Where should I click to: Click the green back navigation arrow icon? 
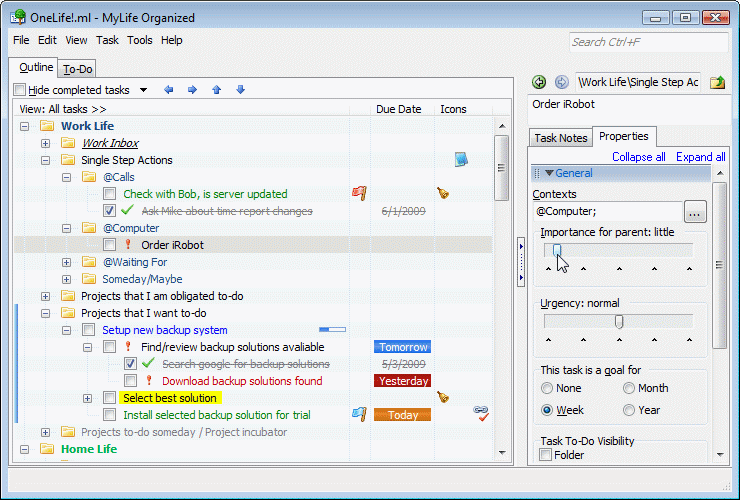[539, 82]
